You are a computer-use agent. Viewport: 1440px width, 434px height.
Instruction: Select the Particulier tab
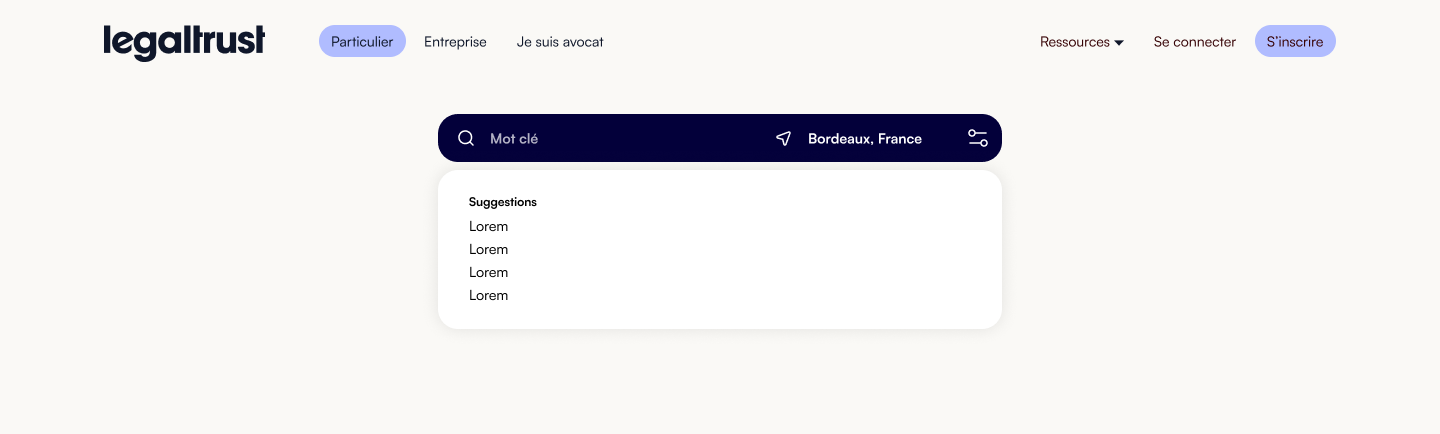(x=362, y=42)
